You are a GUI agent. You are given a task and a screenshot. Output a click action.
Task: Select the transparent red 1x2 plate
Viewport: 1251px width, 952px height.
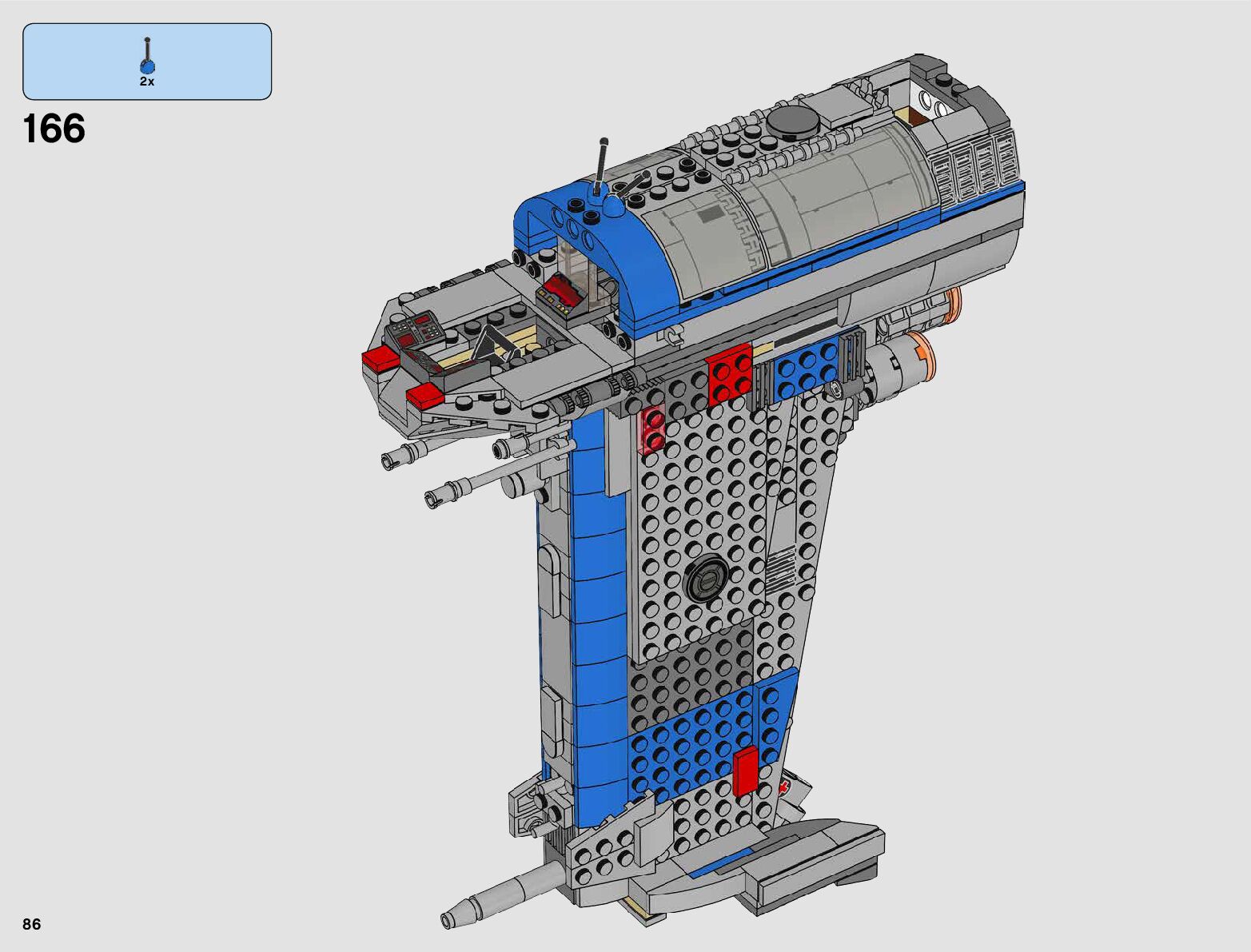click(654, 428)
